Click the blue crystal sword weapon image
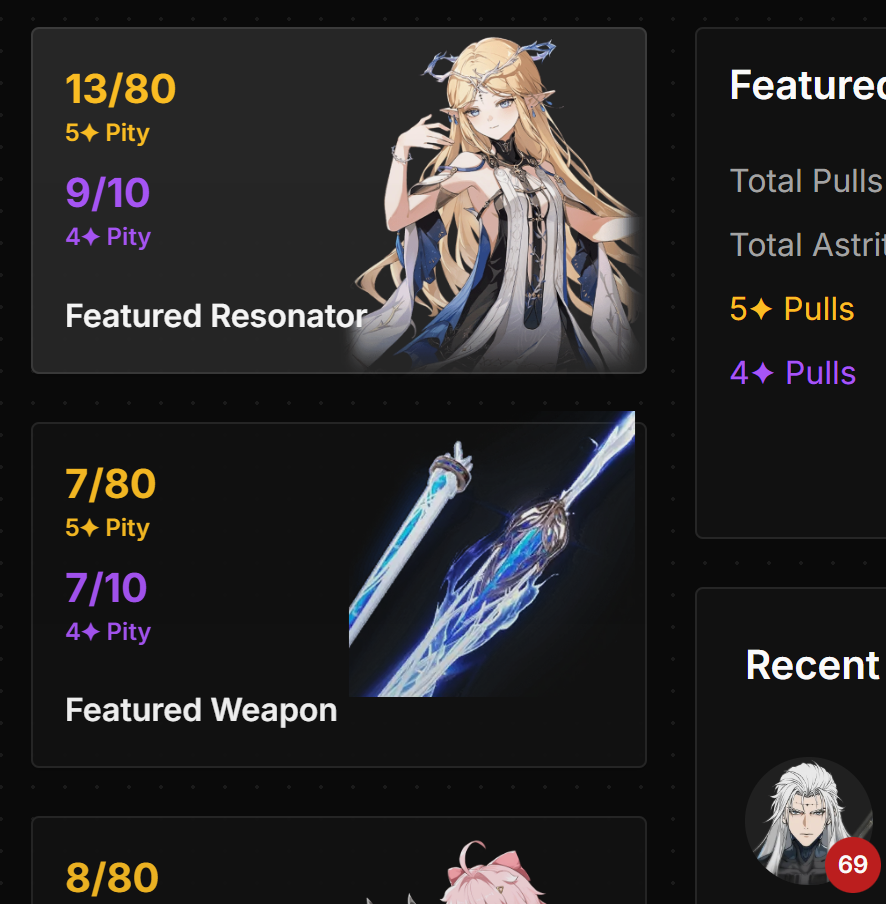 point(492,554)
